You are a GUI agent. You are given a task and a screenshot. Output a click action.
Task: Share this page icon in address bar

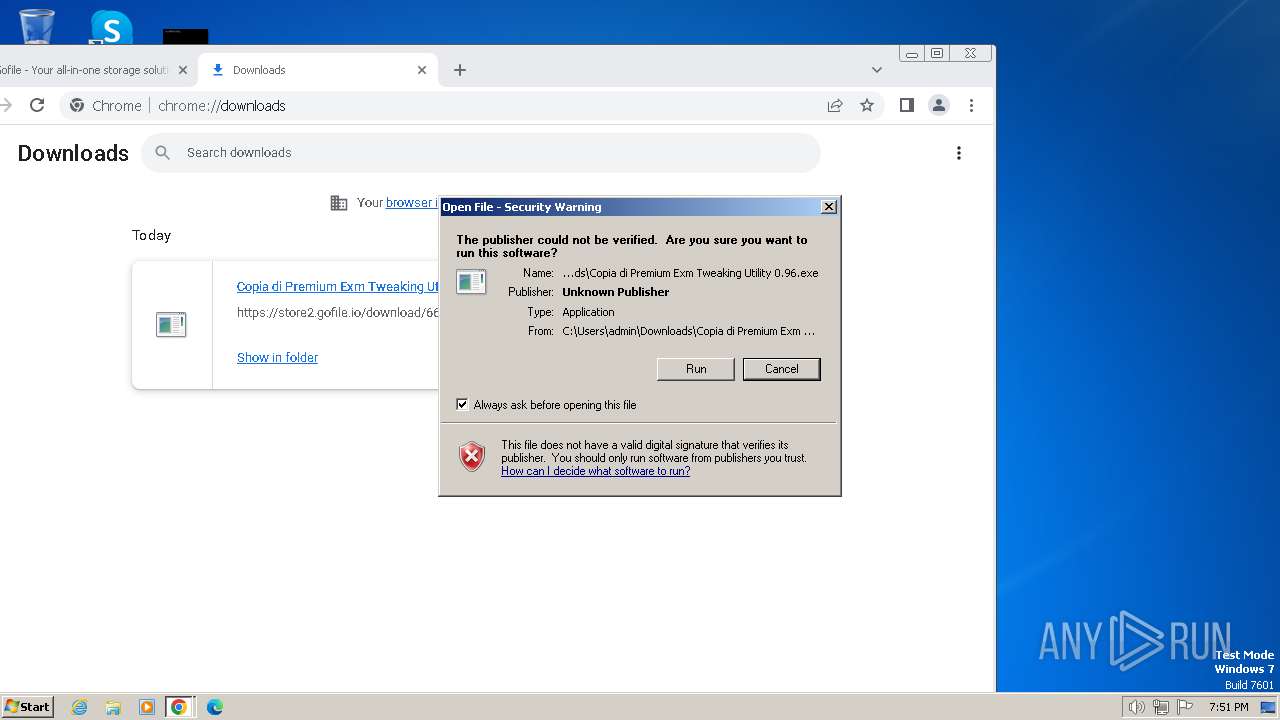pyautogui.click(x=835, y=105)
